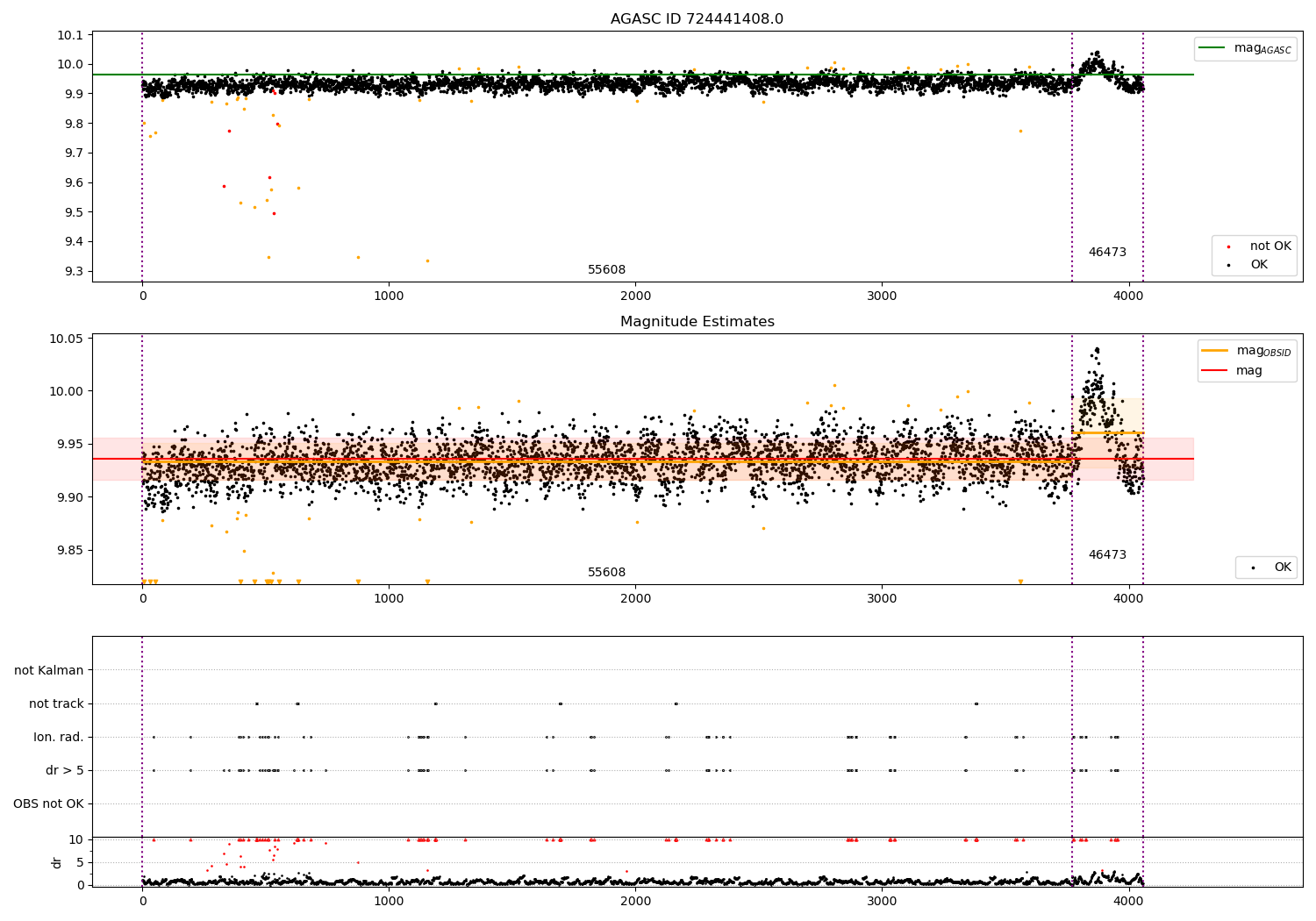Image resolution: width=1316 pixels, height=921 pixels.
Task: Click the "5" tick on the dr axis
Action: pos(82,863)
